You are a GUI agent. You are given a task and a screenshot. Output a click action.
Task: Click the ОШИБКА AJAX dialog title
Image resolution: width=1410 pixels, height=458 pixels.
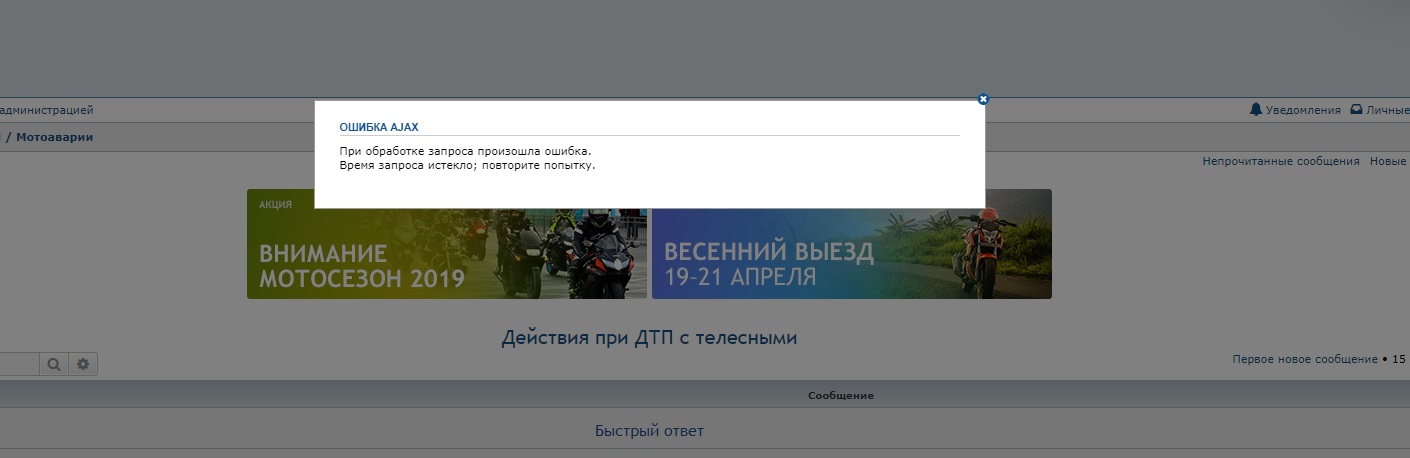click(x=378, y=127)
